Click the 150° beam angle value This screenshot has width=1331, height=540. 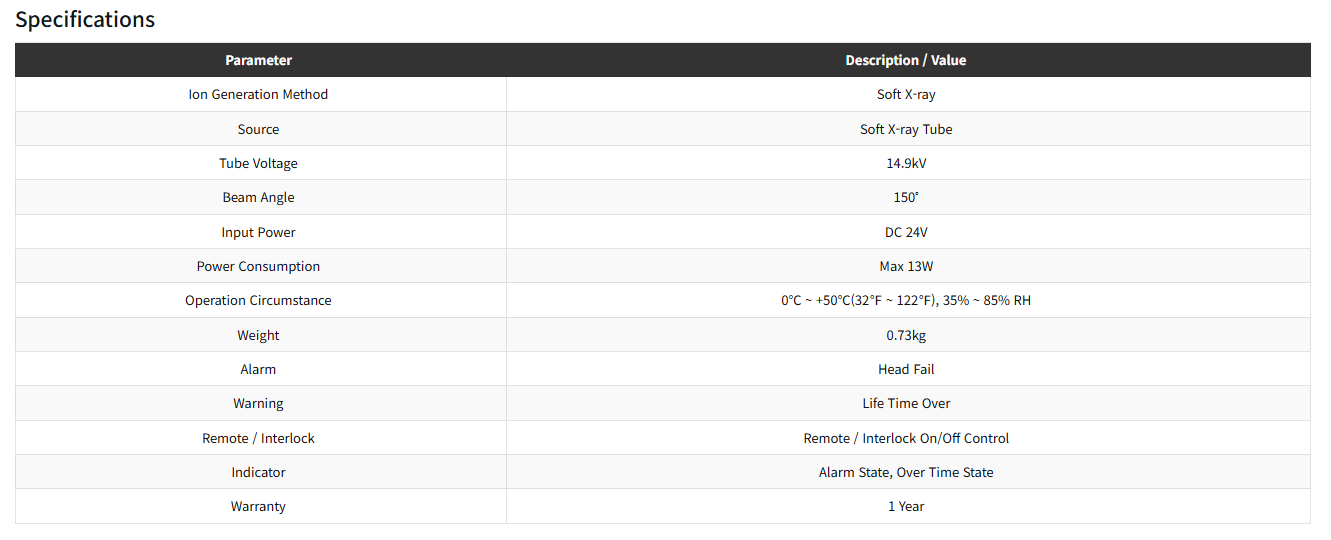(906, 198)
